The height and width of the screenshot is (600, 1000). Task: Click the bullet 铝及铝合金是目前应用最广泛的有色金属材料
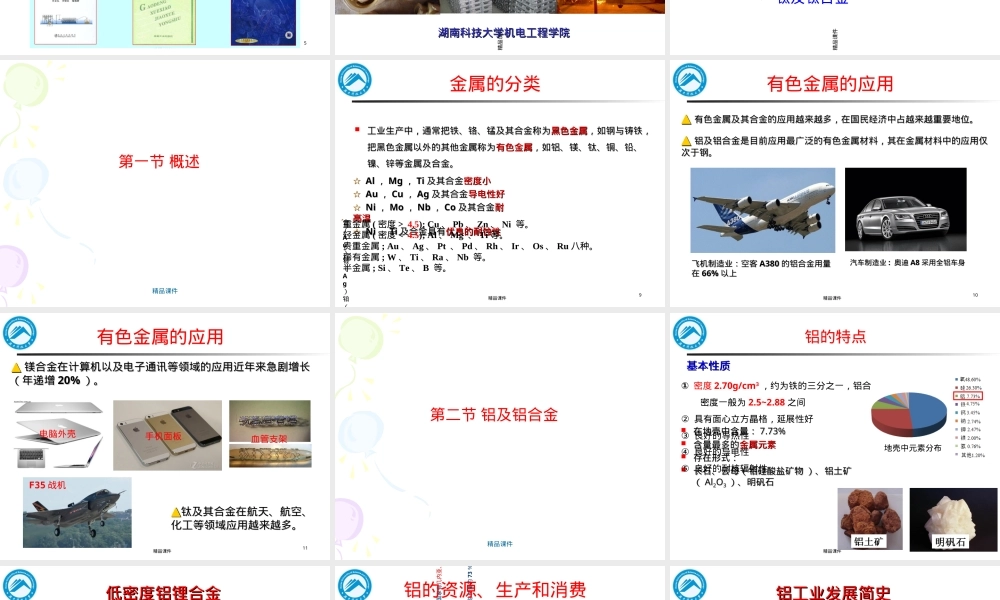tap(834, 146)
